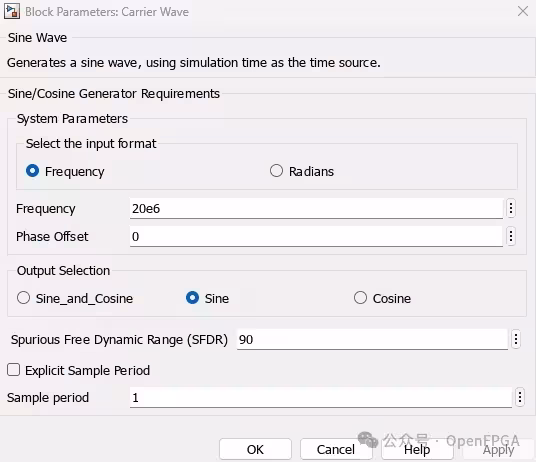Image resolution: width=536 pixels, height=462 pixels.
Task: Click the Frequency input field showing 20e6
Action: pos(316,208)
